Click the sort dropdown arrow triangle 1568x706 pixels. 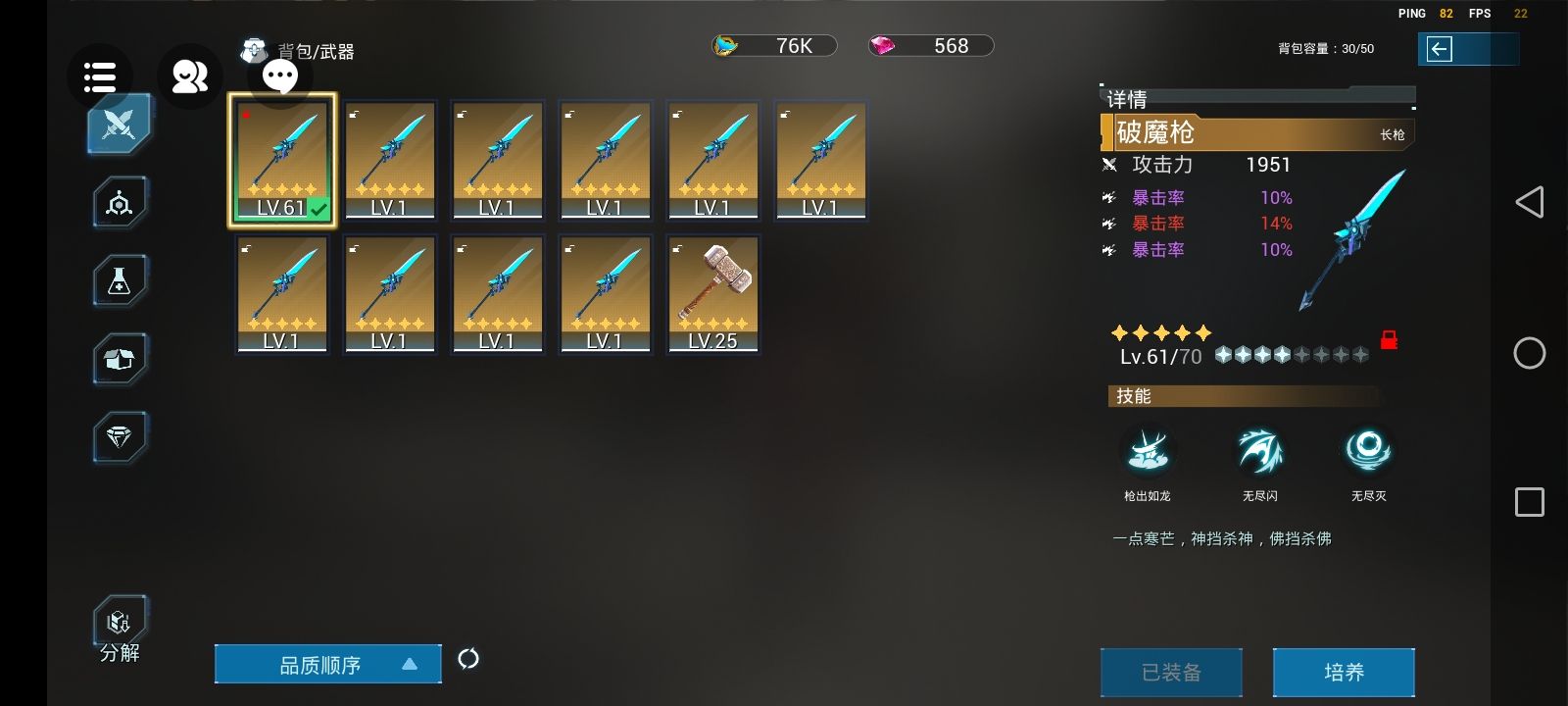pos(410,664)
